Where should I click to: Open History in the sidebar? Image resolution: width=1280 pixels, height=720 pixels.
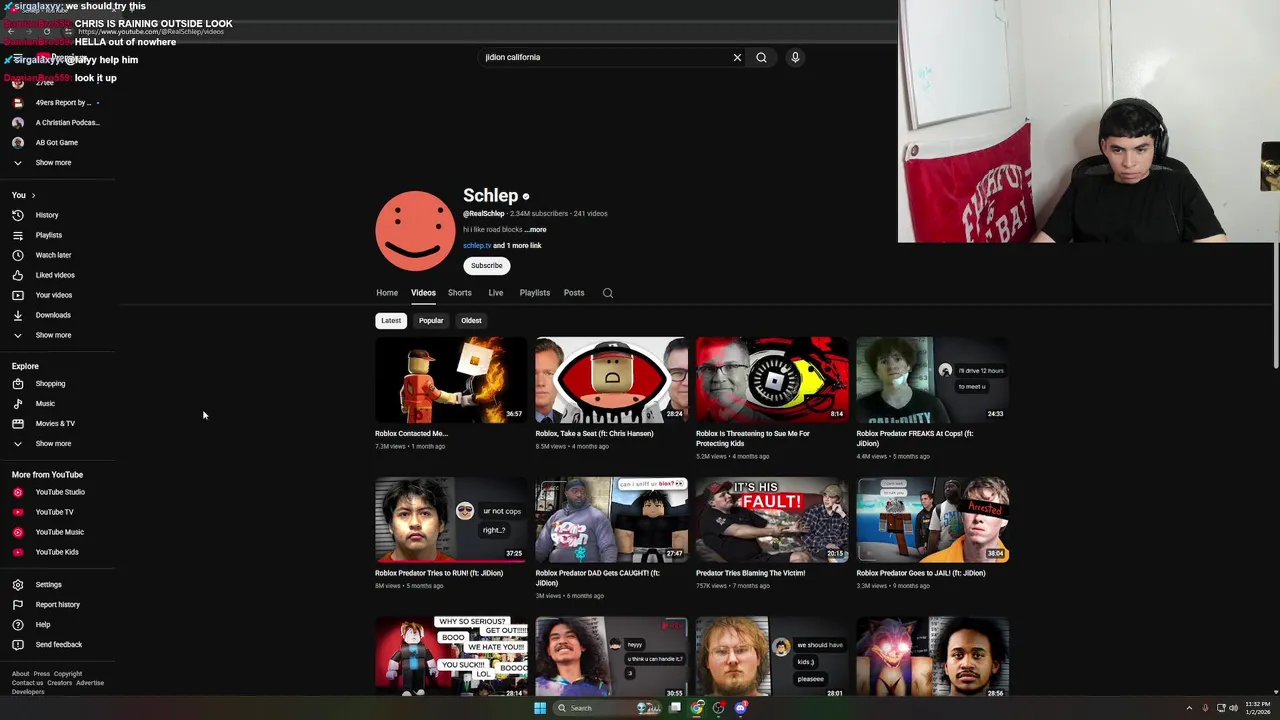tap(47, 215)
